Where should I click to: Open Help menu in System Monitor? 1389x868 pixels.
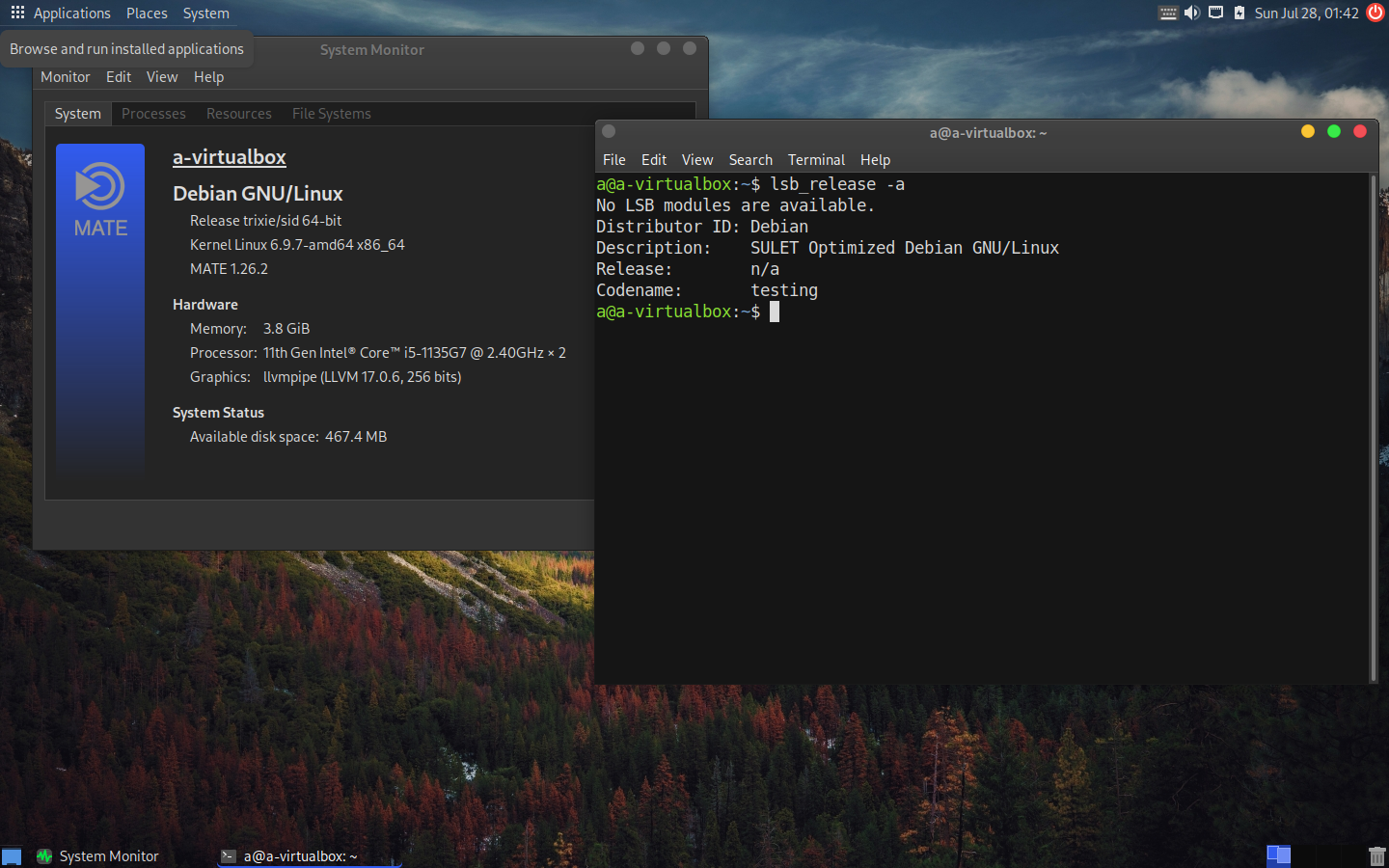[208, 77]
